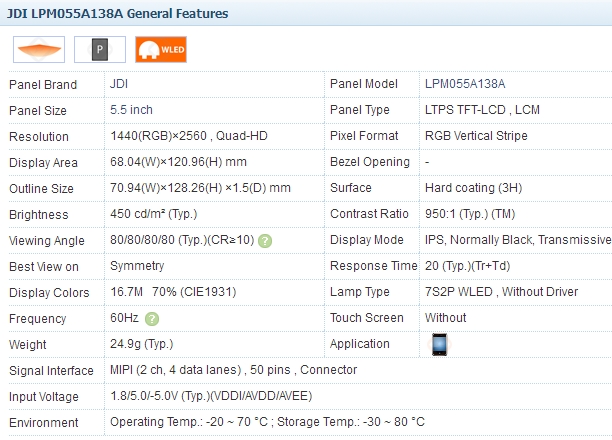Screen dimensions: 612x440
Task: Click the 'MIPI (2 ch, 4 data lanes)' signal interface
Action: click(176, 370)
